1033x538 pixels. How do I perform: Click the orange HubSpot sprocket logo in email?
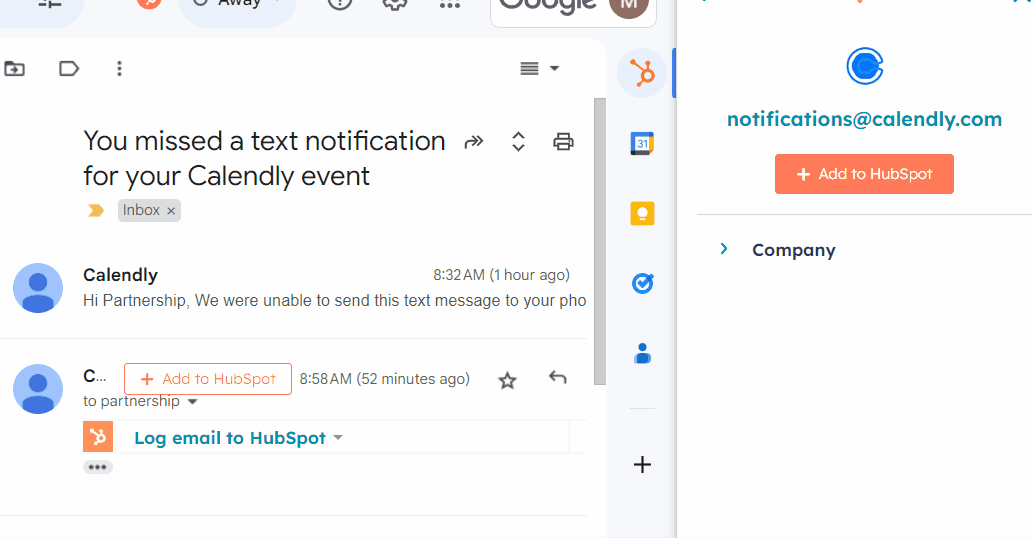(x=98, y=437)
